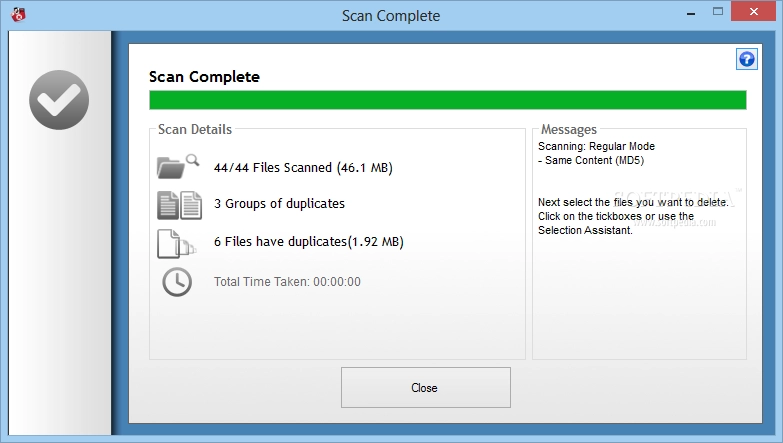Click the large gray checkmark icon

click(x=59, y=100)
